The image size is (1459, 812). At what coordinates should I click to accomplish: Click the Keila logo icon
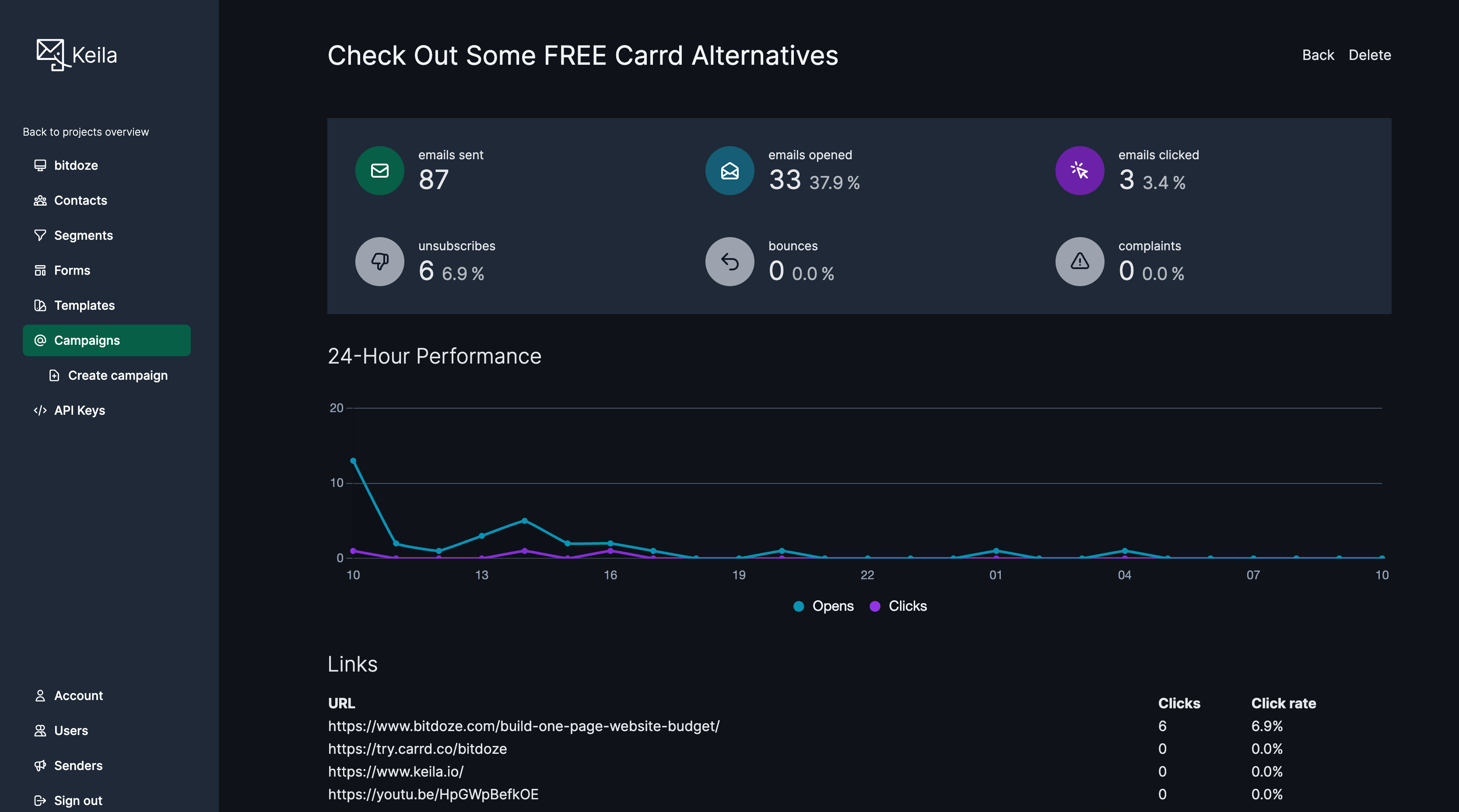[52, 54]
